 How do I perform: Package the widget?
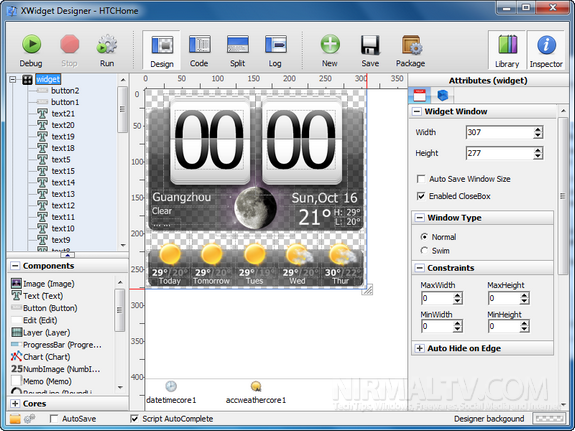410,51
